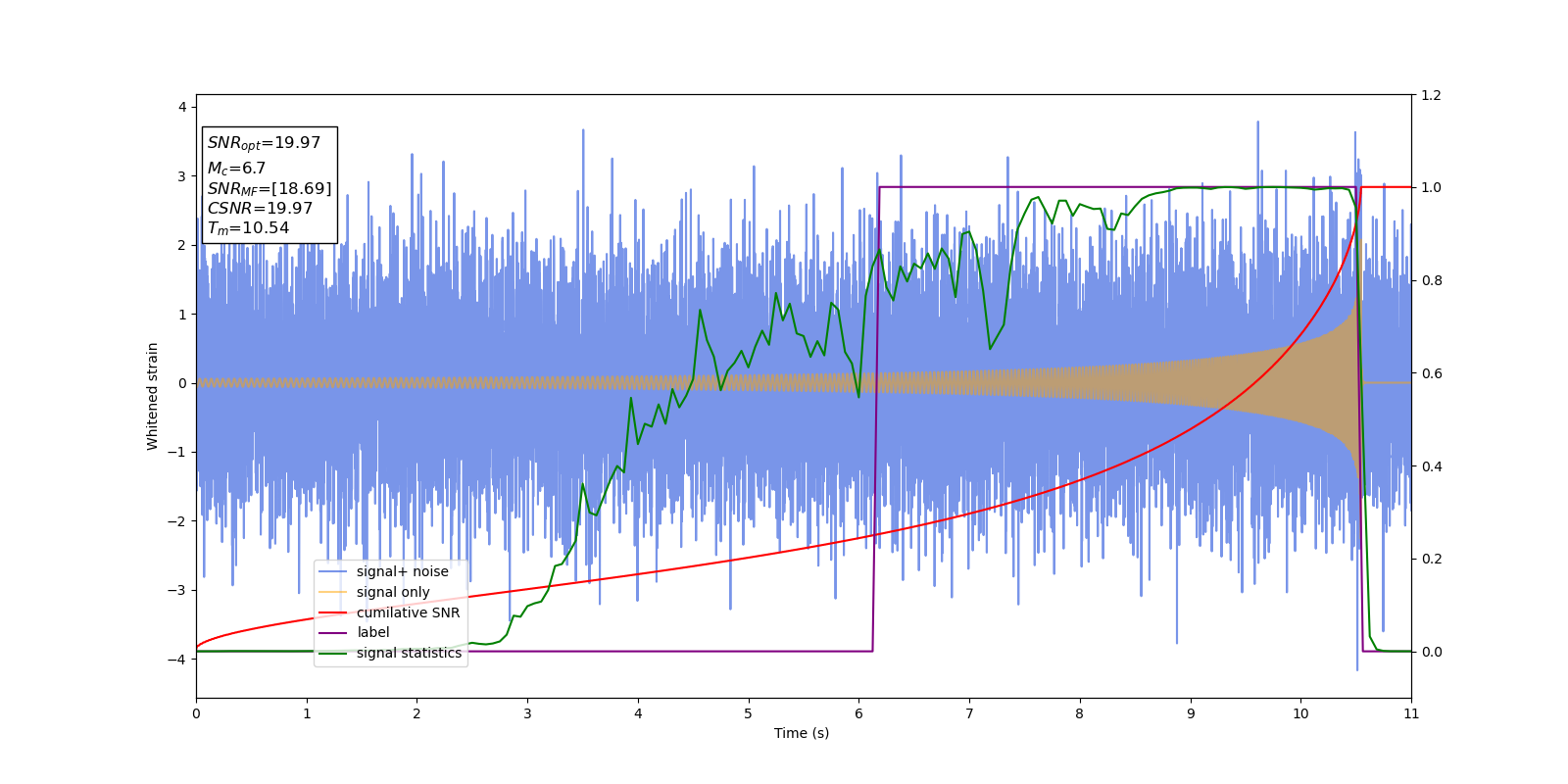Click left y-axis tick label −1

176,452
